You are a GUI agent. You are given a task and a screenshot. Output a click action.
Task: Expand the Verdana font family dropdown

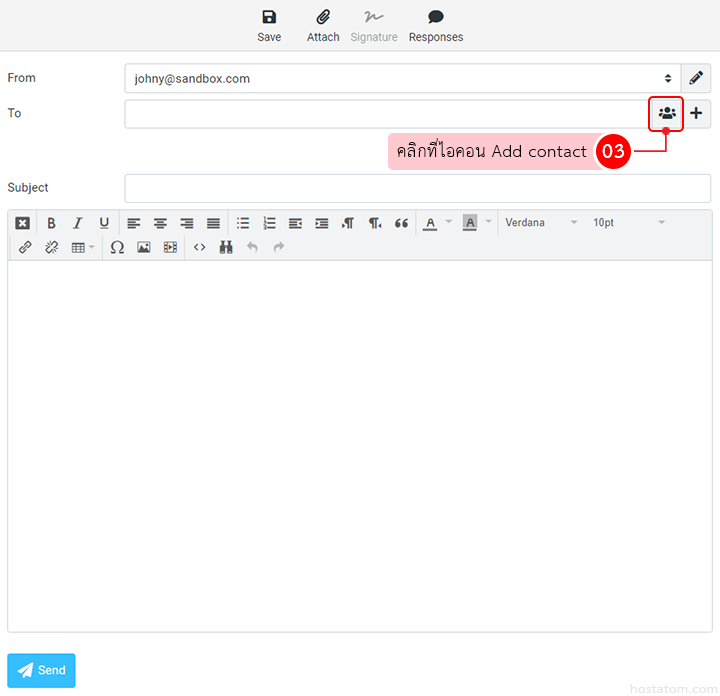(x=541, y=223)
